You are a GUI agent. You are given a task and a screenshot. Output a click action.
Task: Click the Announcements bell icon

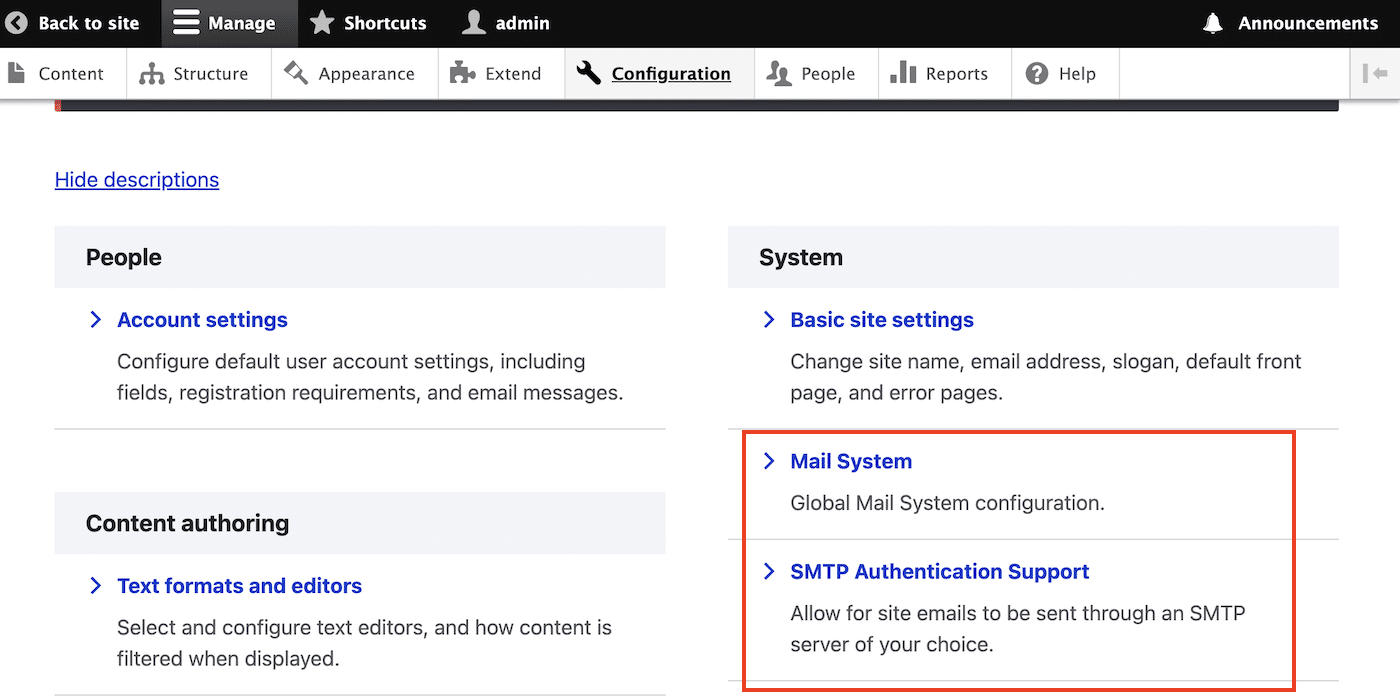1212,22
